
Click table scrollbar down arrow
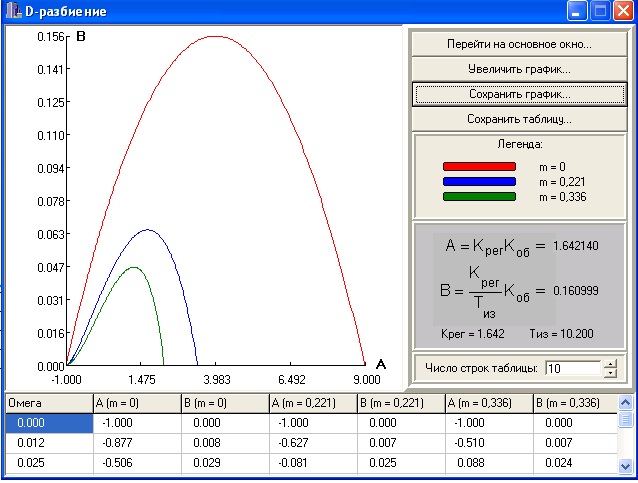point(625,466)
